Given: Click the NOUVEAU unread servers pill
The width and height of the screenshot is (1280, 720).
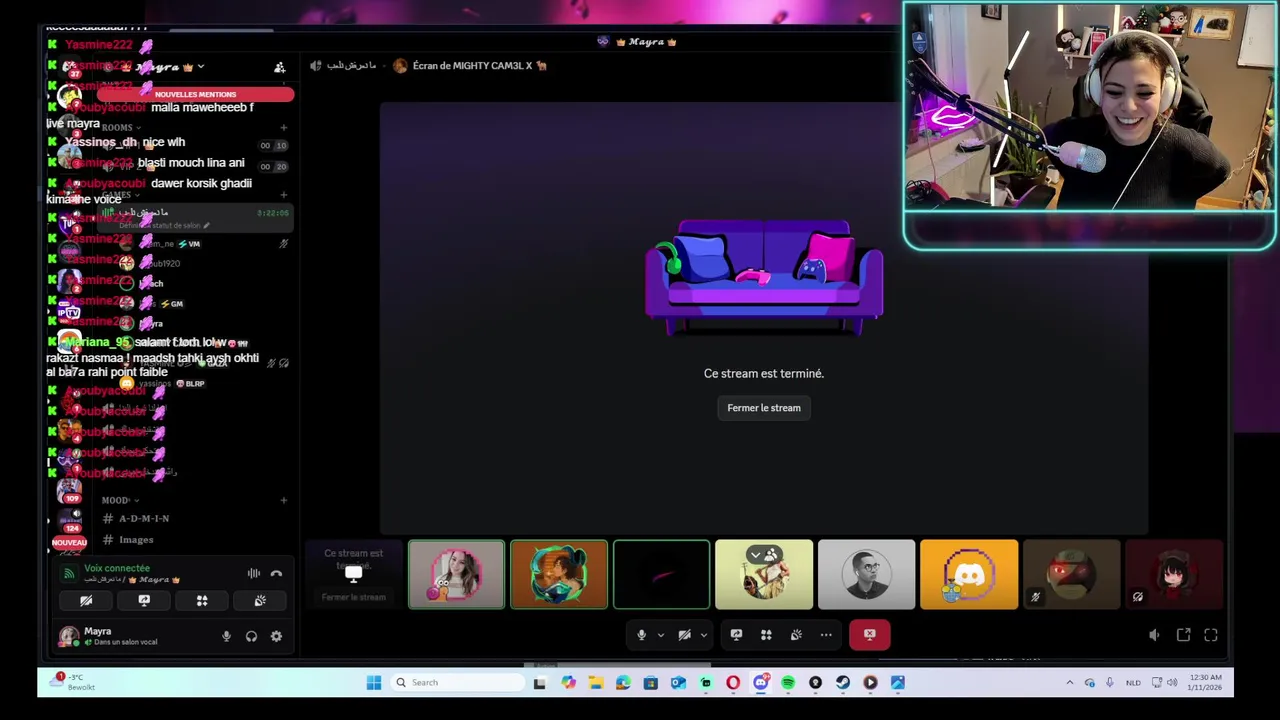Looking at the screenshot, I should click(x=69, y=542).
